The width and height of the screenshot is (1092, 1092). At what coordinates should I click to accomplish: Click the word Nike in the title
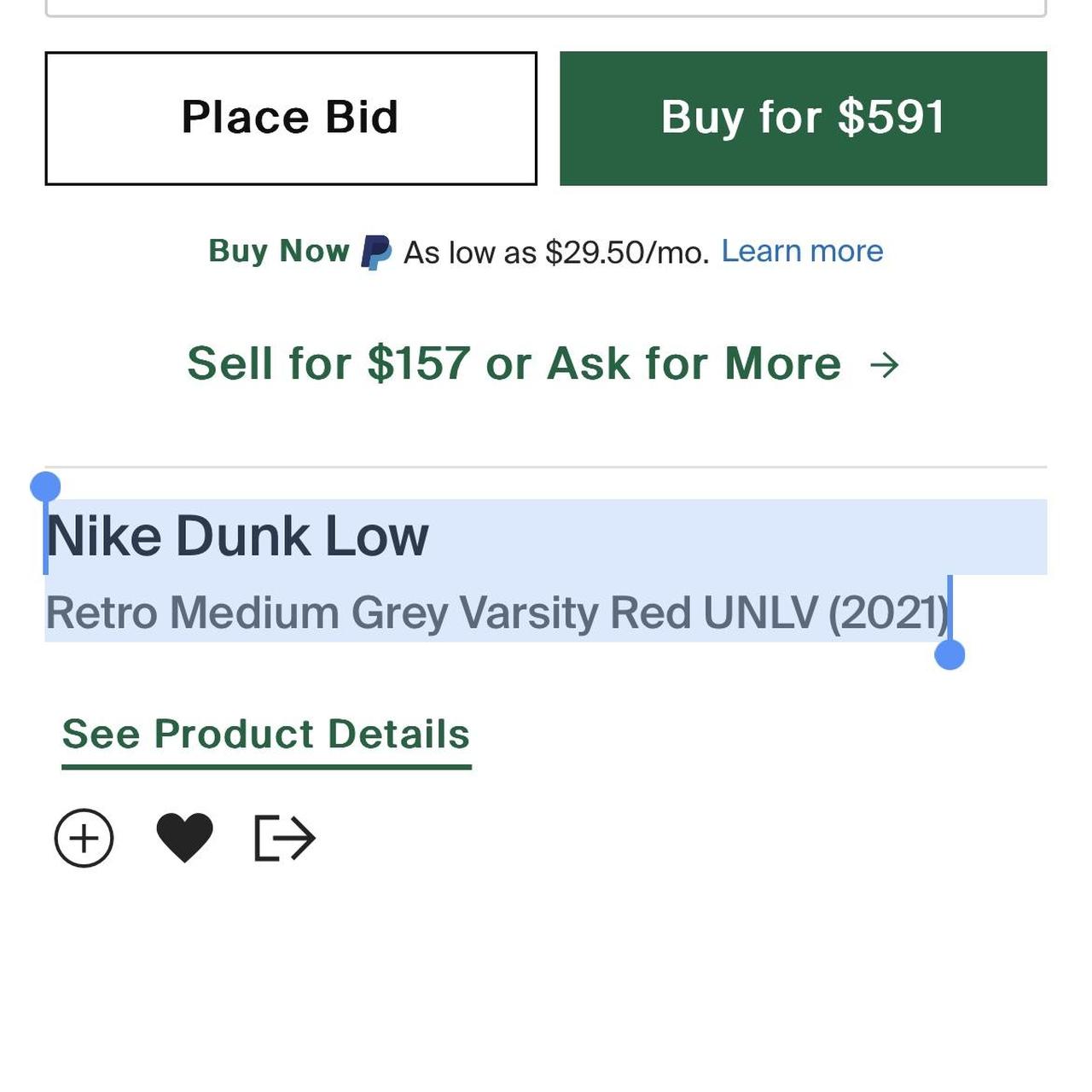click(104, 537)
